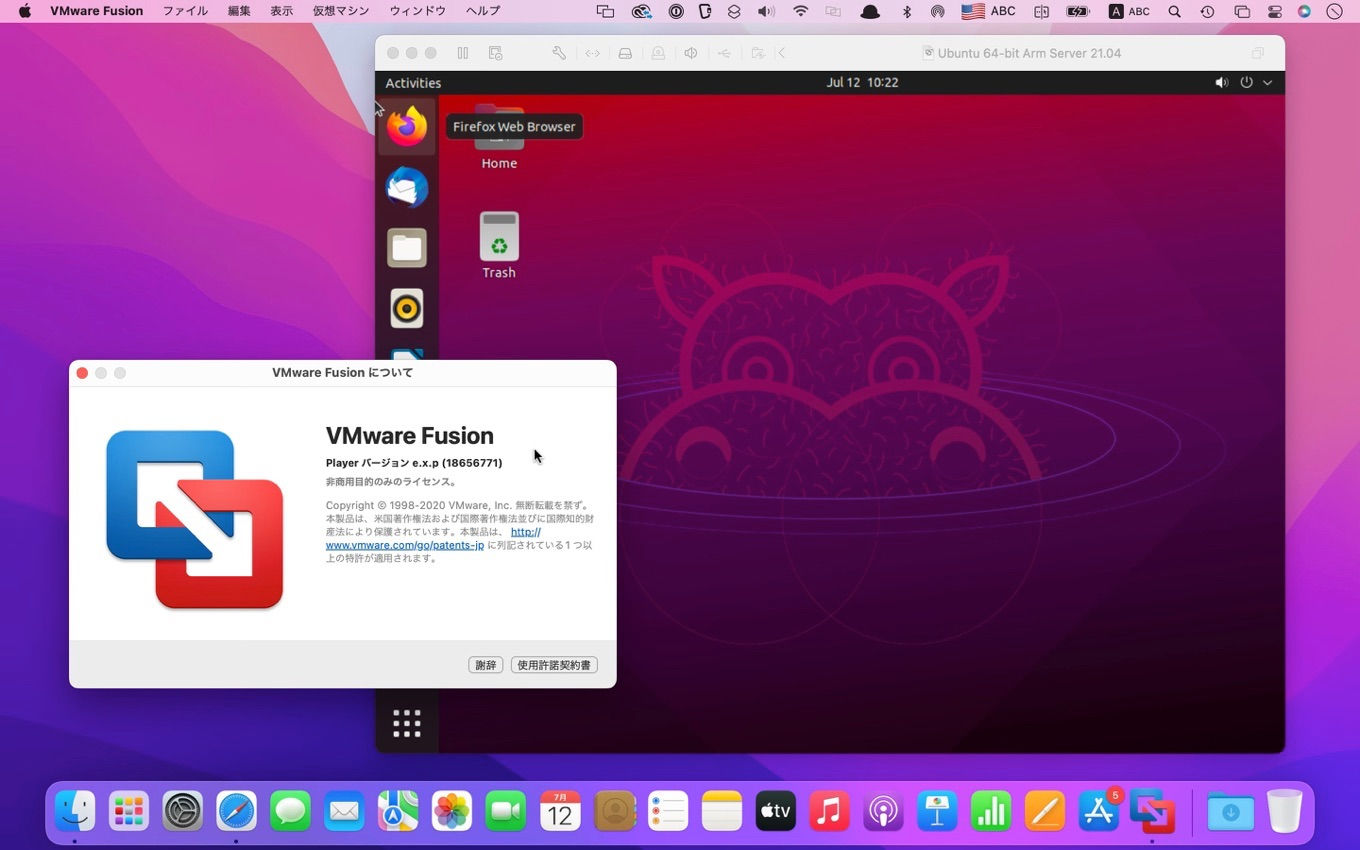Click the Ubuntu top bar power icon
The width and height of the screenshot is (1360, 850).
(x=1246, y=83)
